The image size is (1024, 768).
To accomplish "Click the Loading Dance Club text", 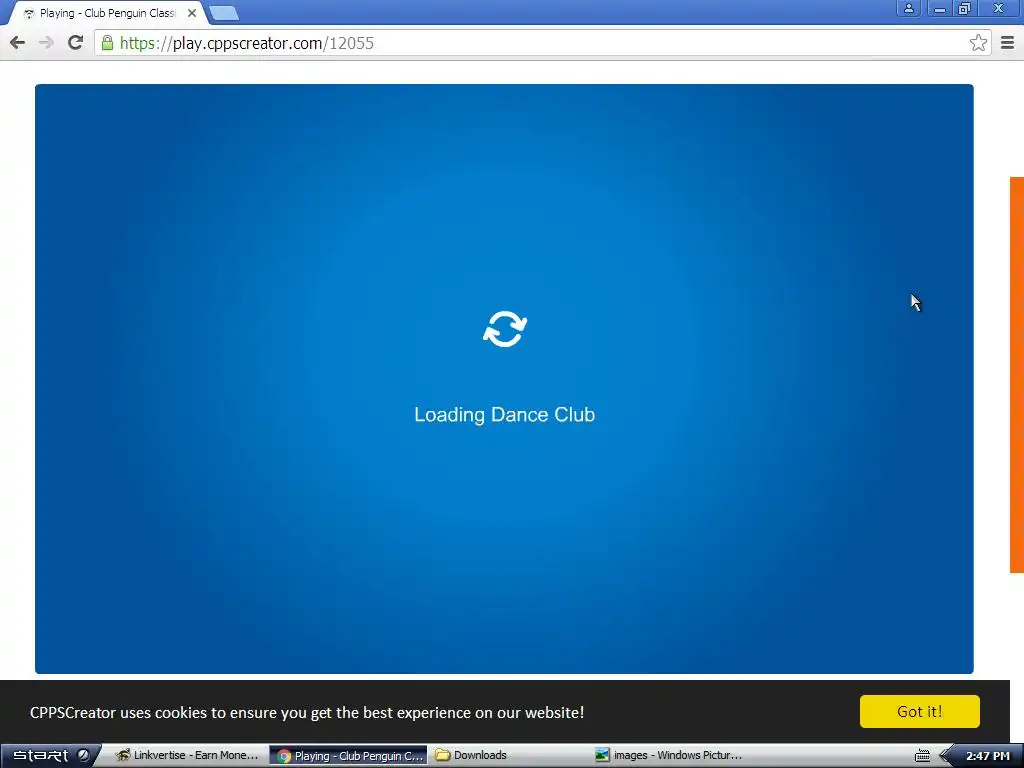I will pyautogui.click(x=504, y=415).
